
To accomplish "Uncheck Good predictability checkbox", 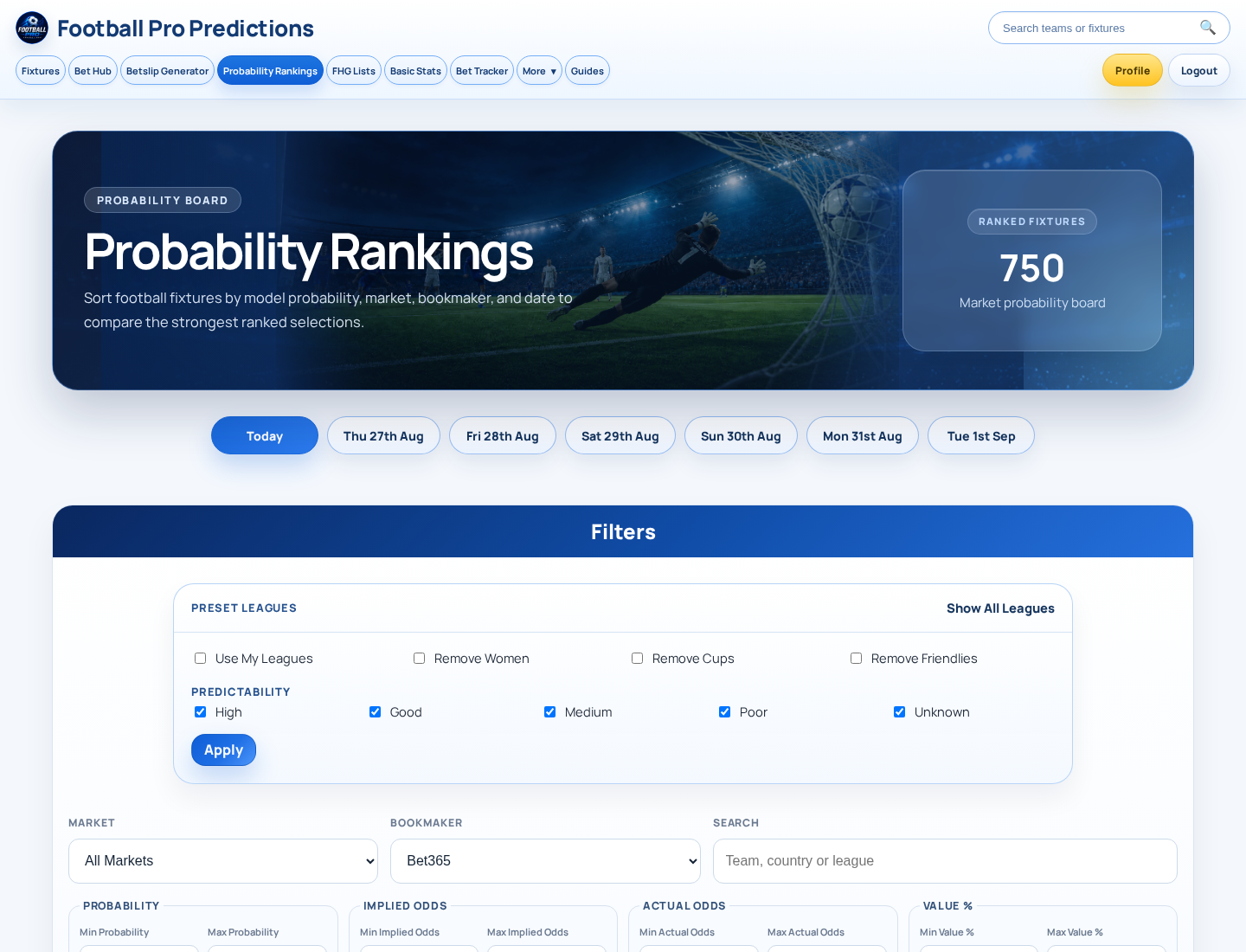I will [x=375, y=712].
